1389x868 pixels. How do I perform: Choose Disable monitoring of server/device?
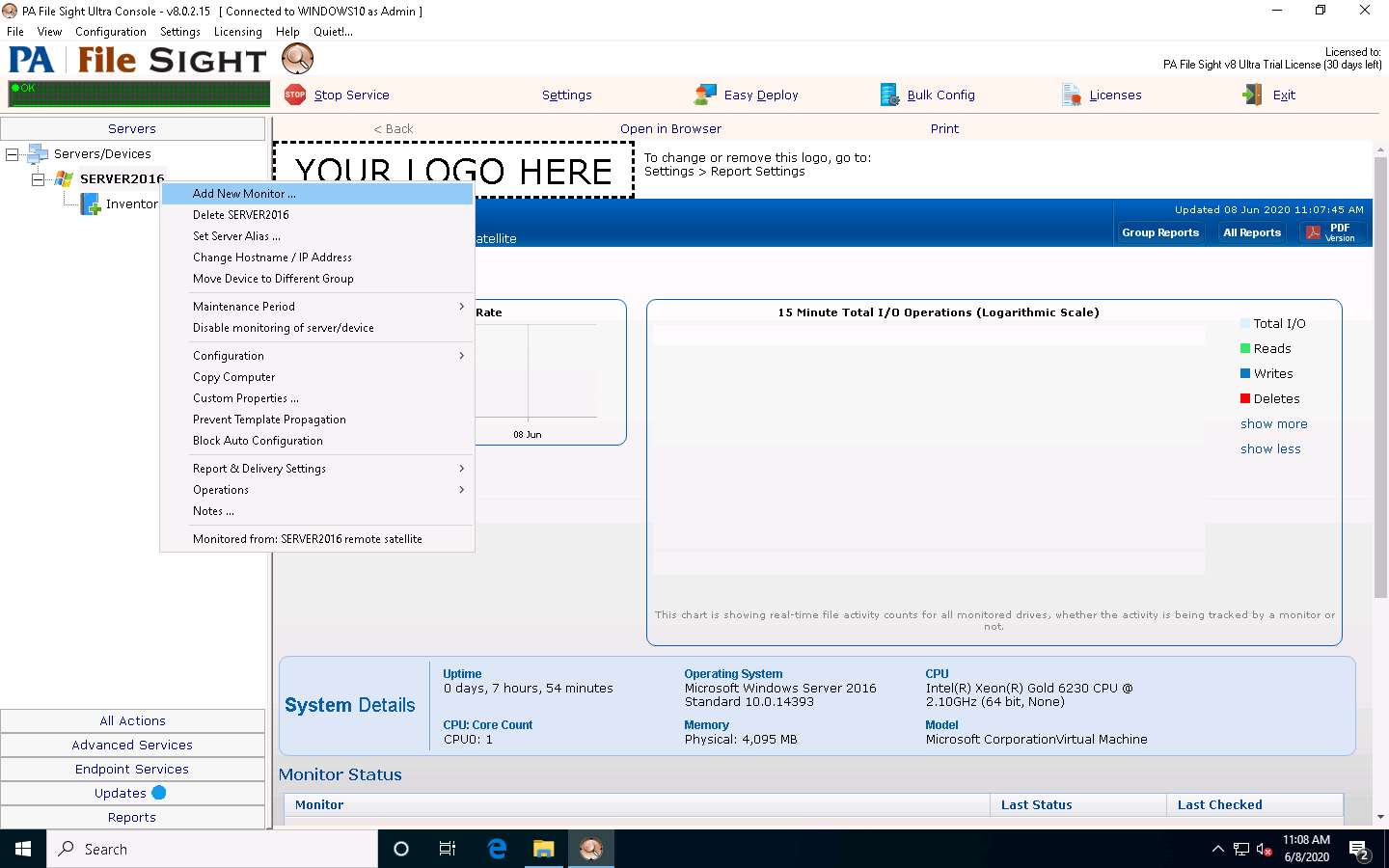pos(317,328)
